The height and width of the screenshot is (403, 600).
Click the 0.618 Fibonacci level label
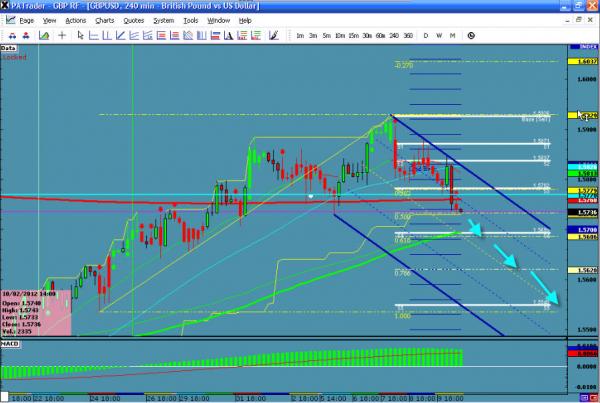coord(403,240)
